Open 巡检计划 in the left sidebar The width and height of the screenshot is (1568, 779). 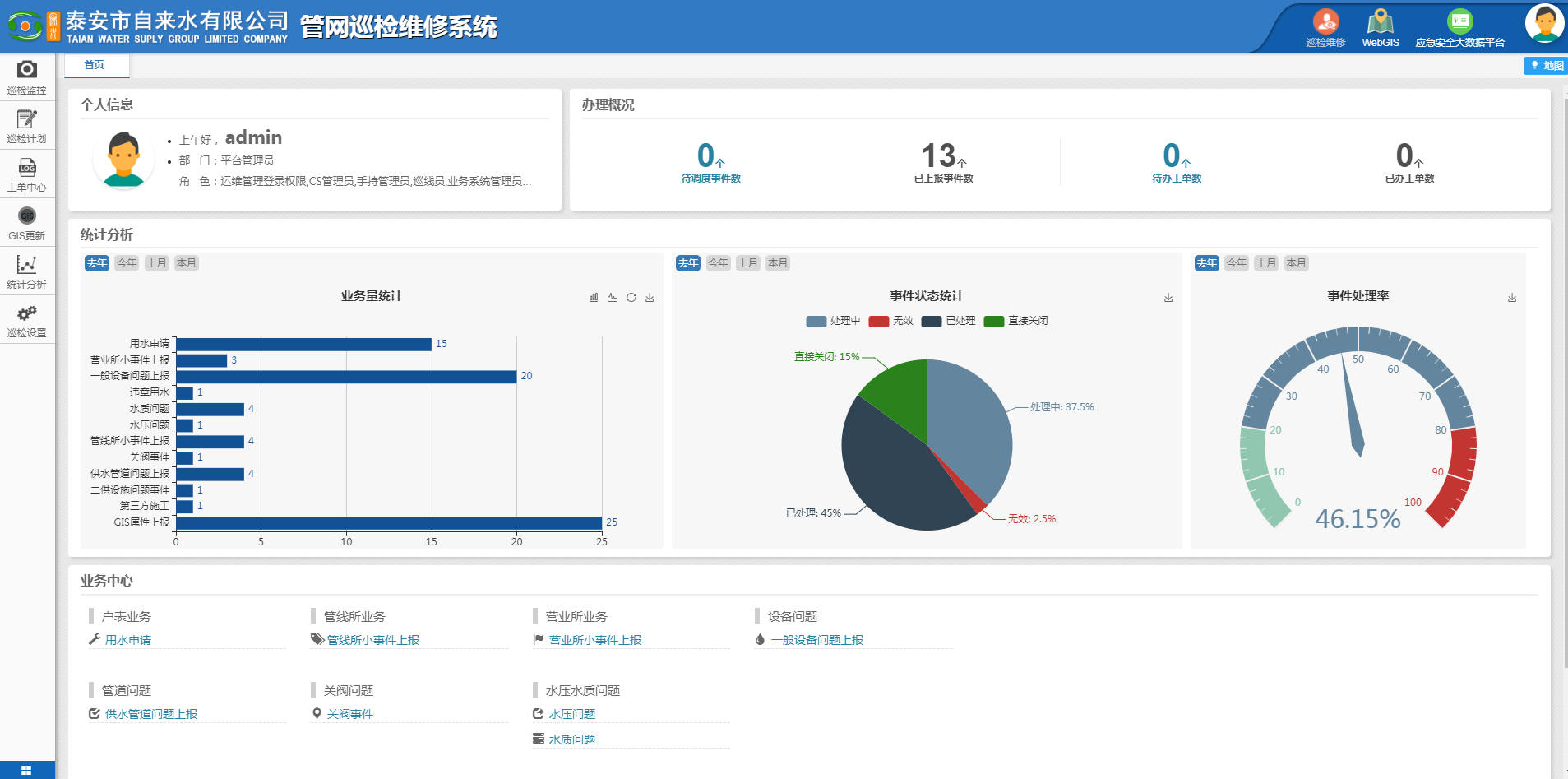click(27, 125)
